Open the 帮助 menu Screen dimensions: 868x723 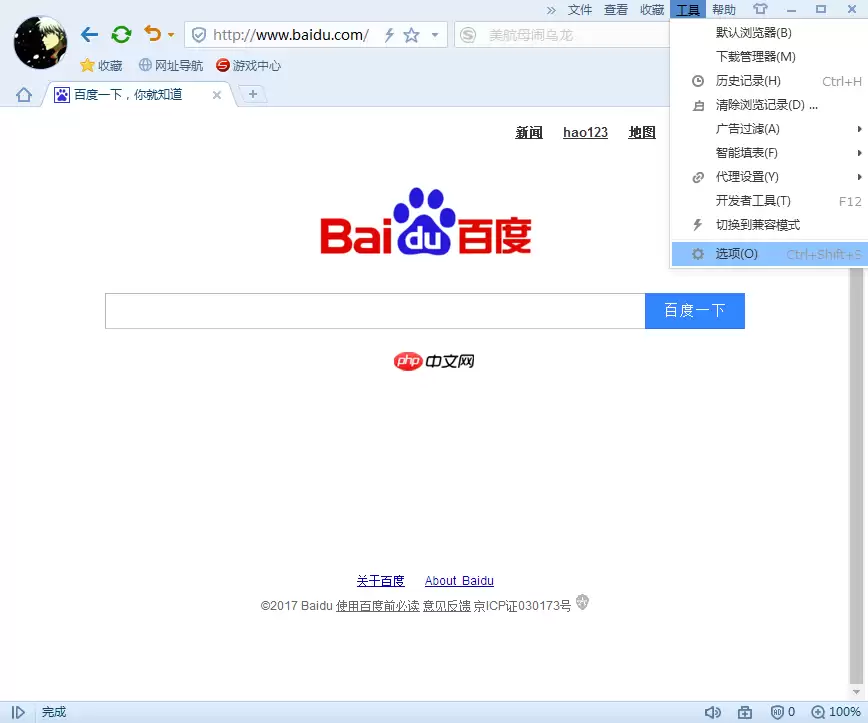tap(723, 9)
